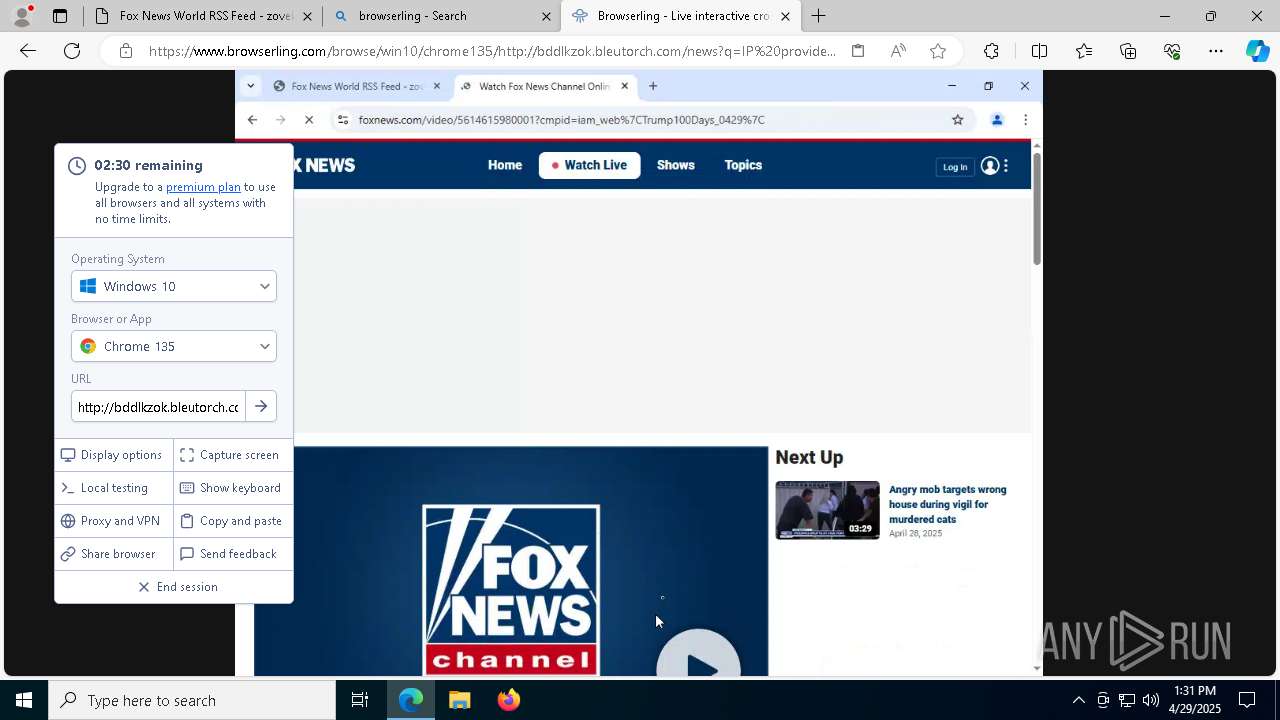1280x720 pixels.
Task: Click the premium plan link
Action: (203, 187)
